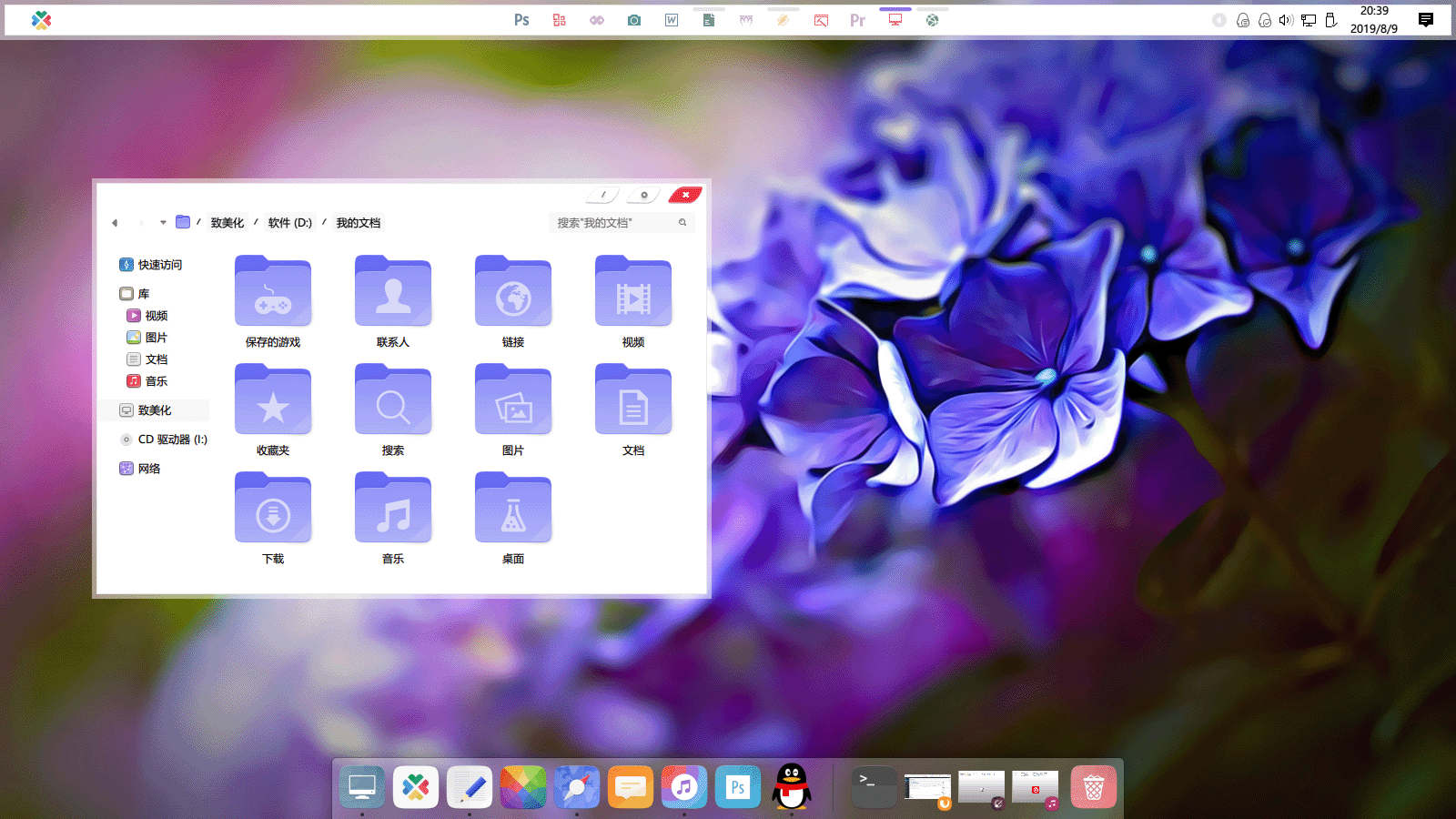Open the compass browser icon in the dock
Screen dimensions: 1456x819
point(576,786)
